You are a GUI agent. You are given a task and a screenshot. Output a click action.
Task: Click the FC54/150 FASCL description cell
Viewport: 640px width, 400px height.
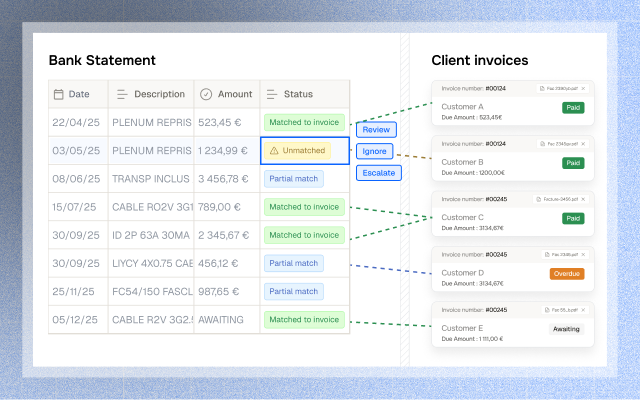click(x=151, y=291)
